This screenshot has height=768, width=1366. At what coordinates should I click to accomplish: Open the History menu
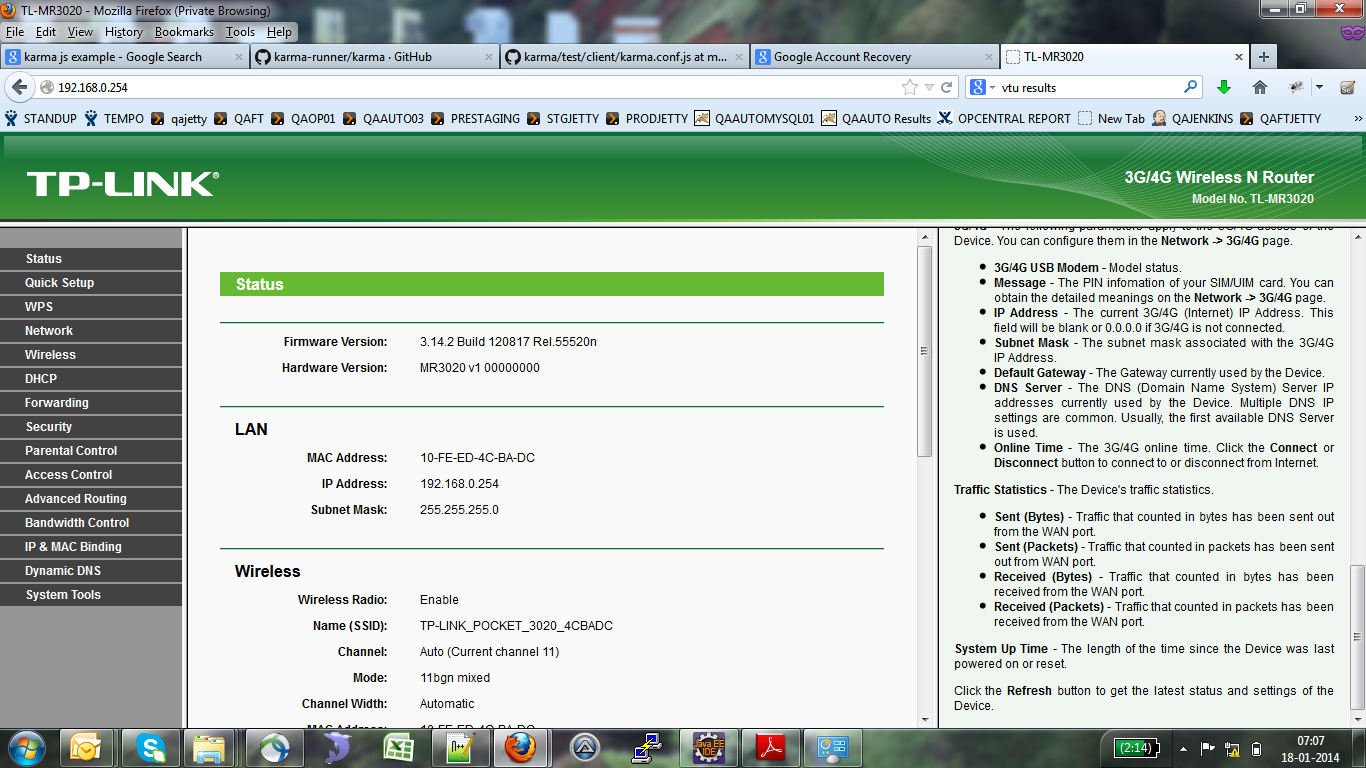coord(124,32)
